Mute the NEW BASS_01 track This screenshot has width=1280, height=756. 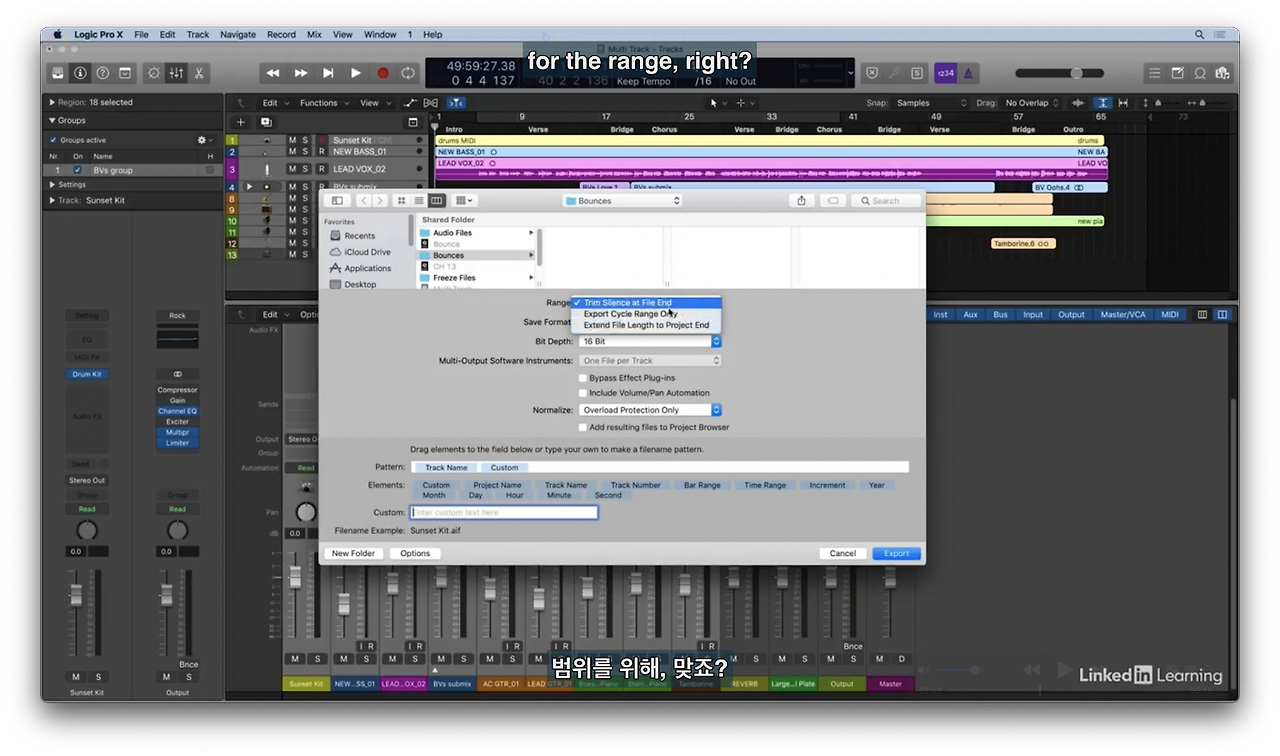tap(293, 152)
